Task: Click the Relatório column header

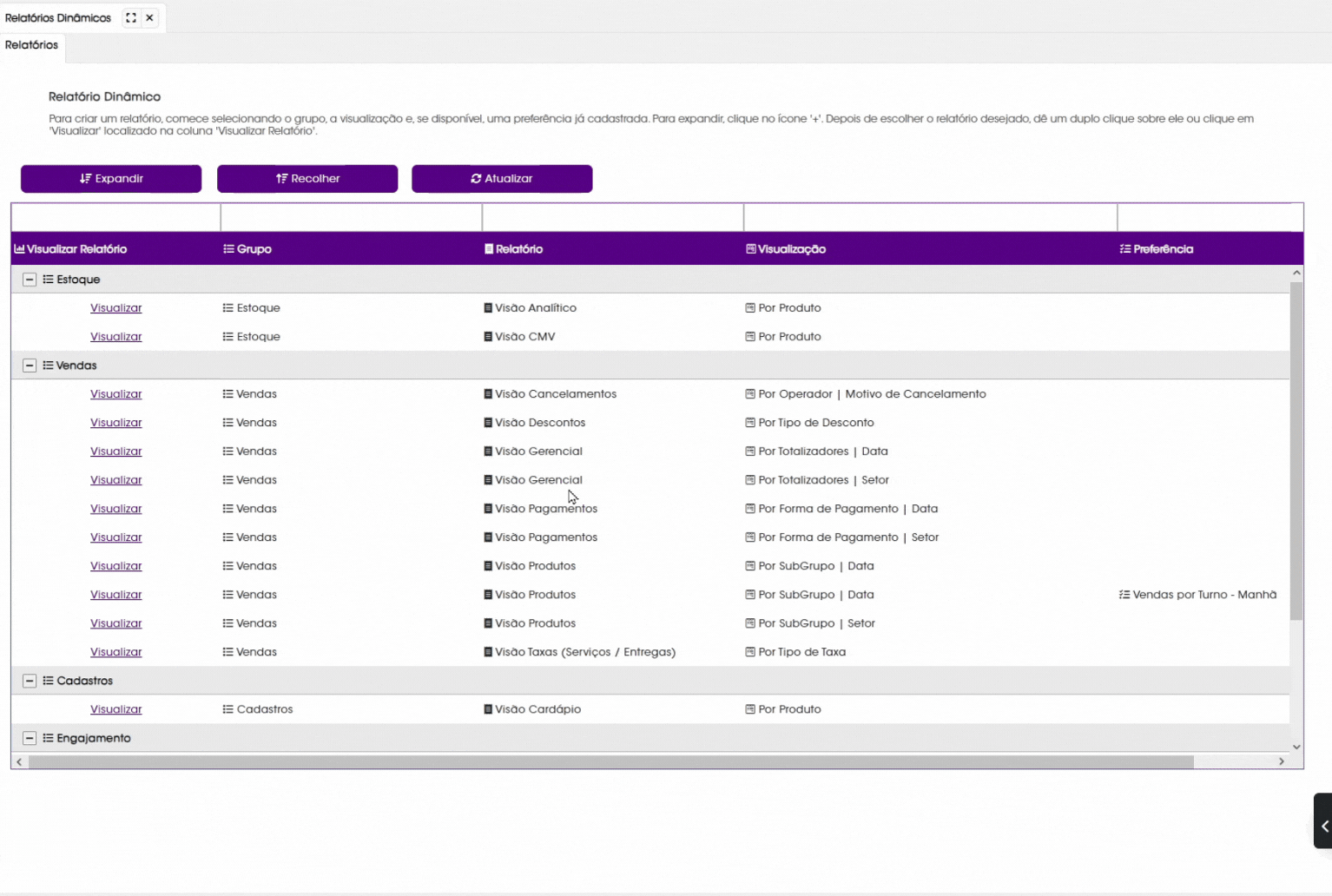Action: pyautogui.click(x=518, y=249)
